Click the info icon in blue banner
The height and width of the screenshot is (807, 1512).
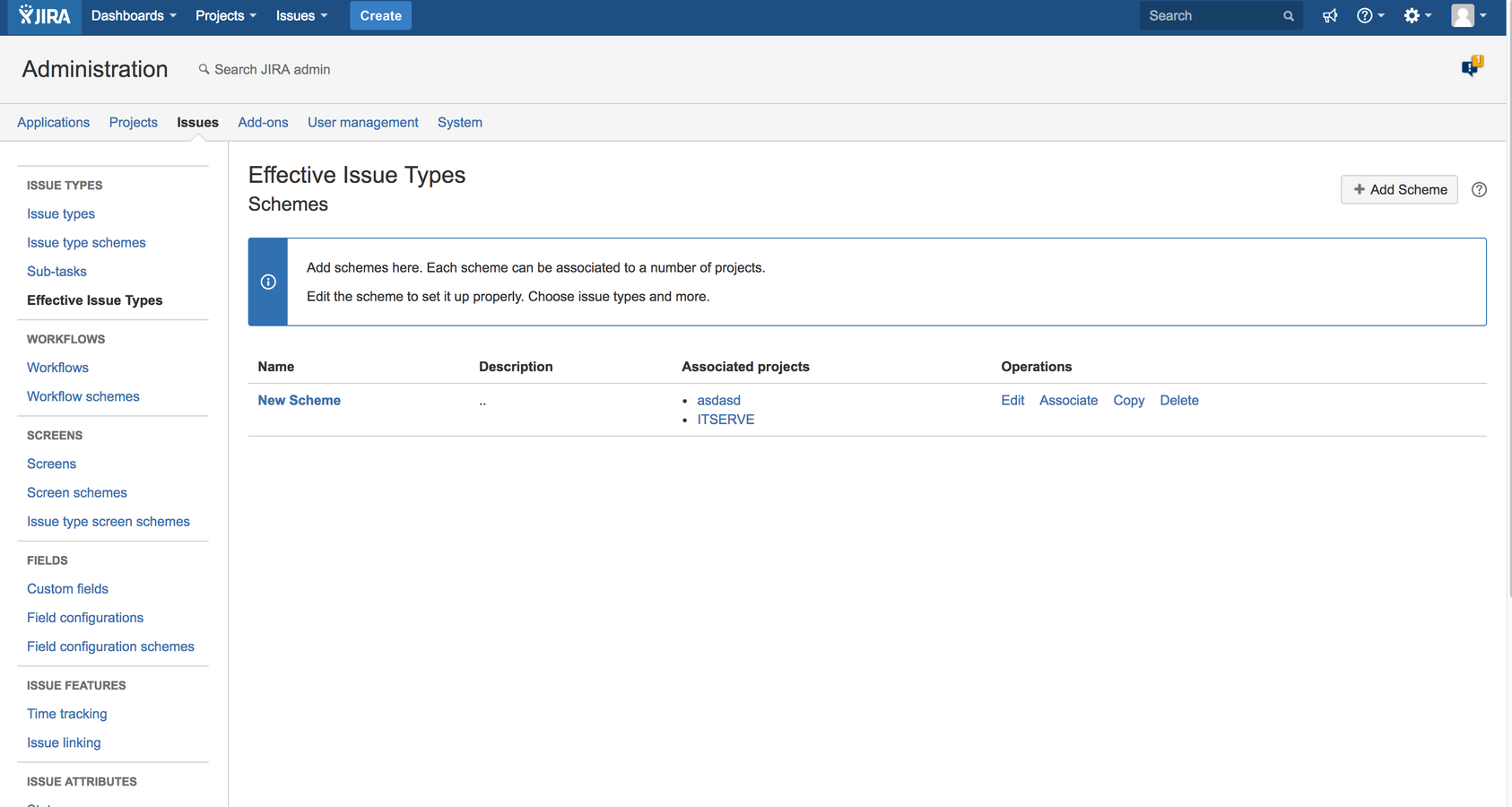click(268, 282)
